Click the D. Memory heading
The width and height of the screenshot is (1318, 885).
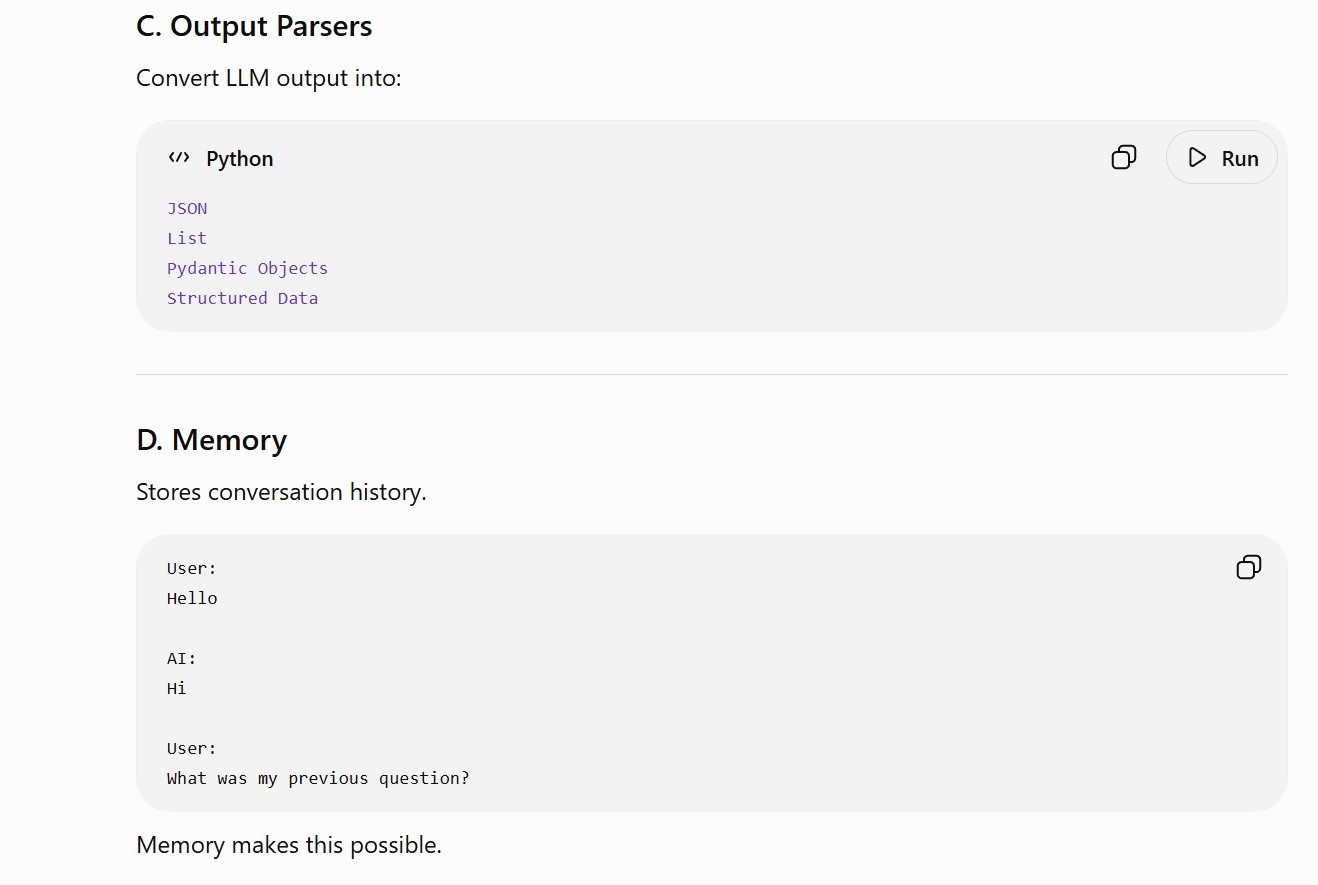212,440
